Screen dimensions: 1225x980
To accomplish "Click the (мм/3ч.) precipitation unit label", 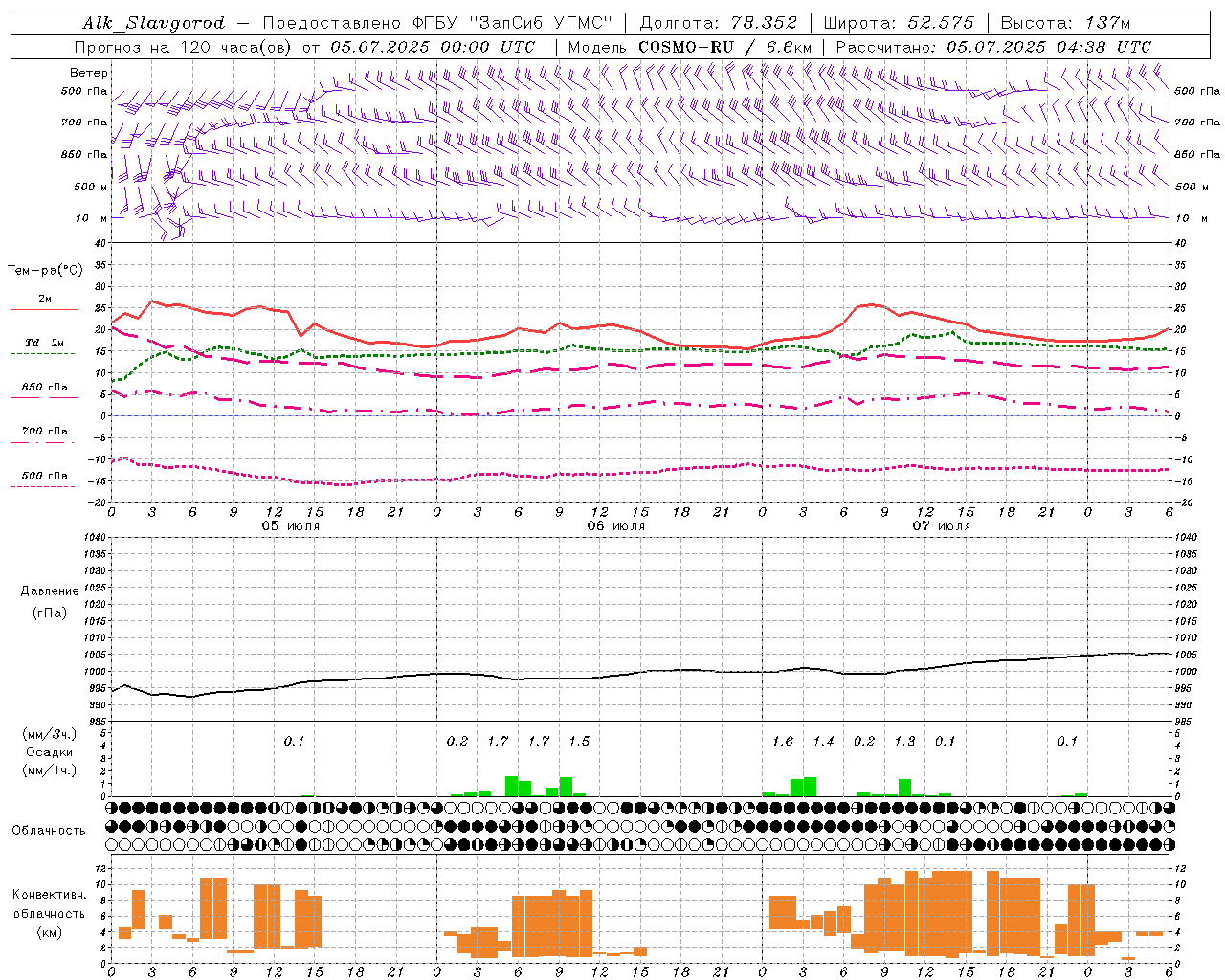I will (x=50, y=734).
